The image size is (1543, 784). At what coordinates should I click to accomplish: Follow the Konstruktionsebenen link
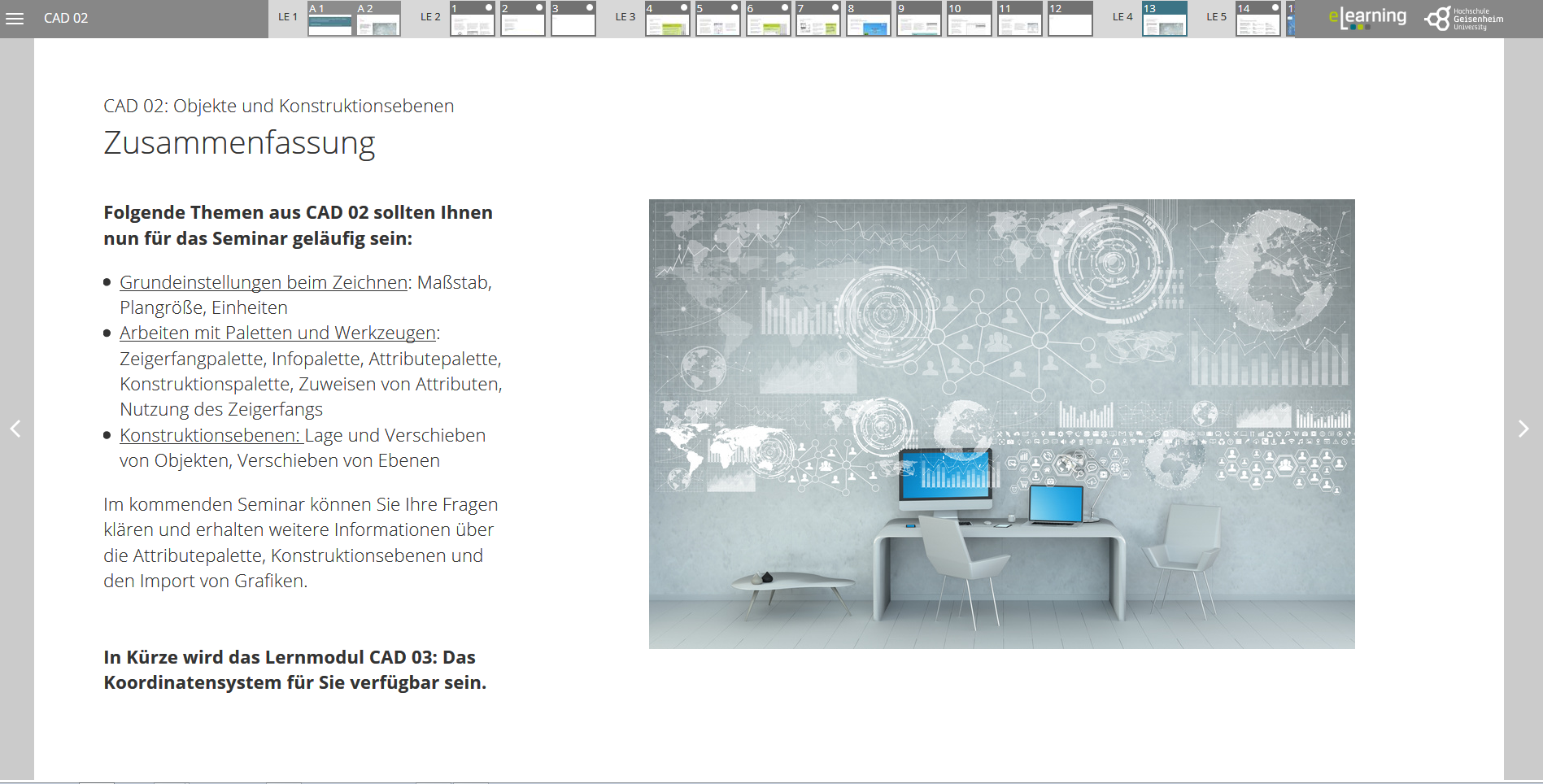pos(210,435)
